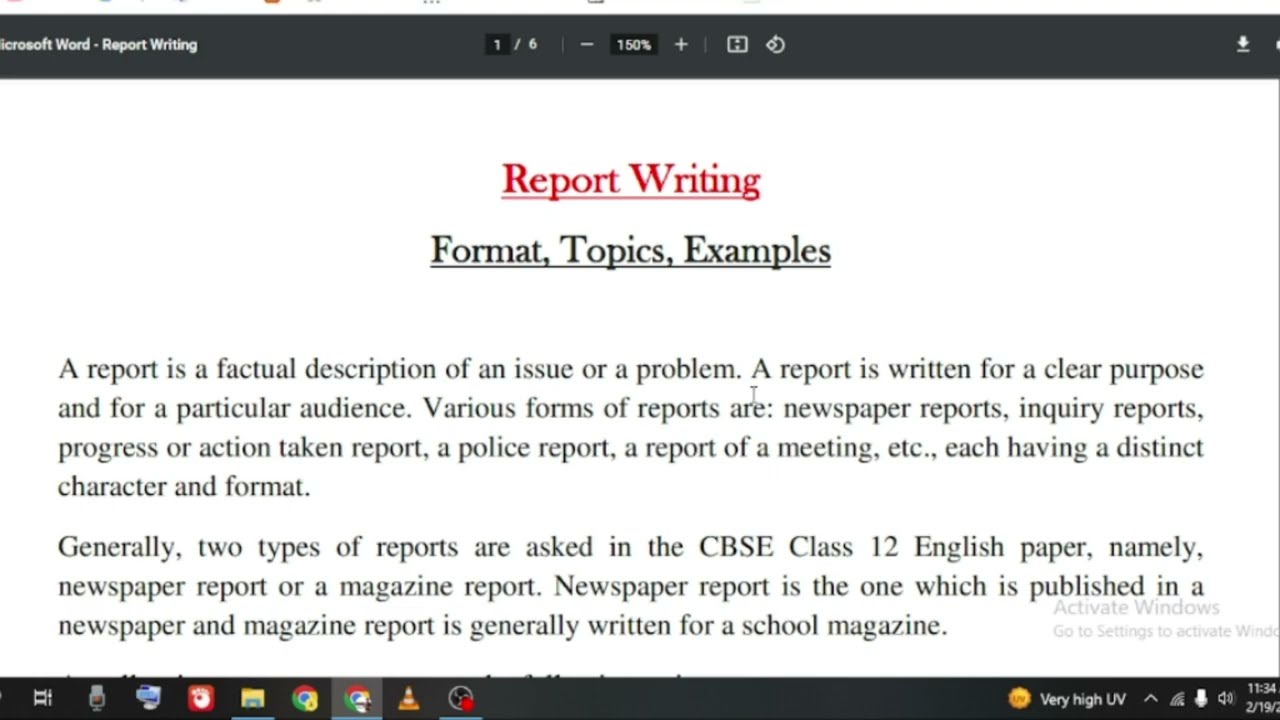Open the volume control in tray
The height and width of the screenshot is (720, 1280).
tap(1225, 699)
